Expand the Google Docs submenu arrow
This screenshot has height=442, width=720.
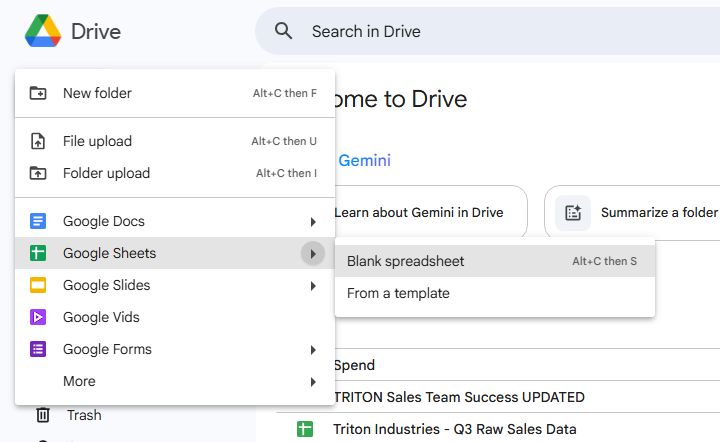click(x=313, y=221)
